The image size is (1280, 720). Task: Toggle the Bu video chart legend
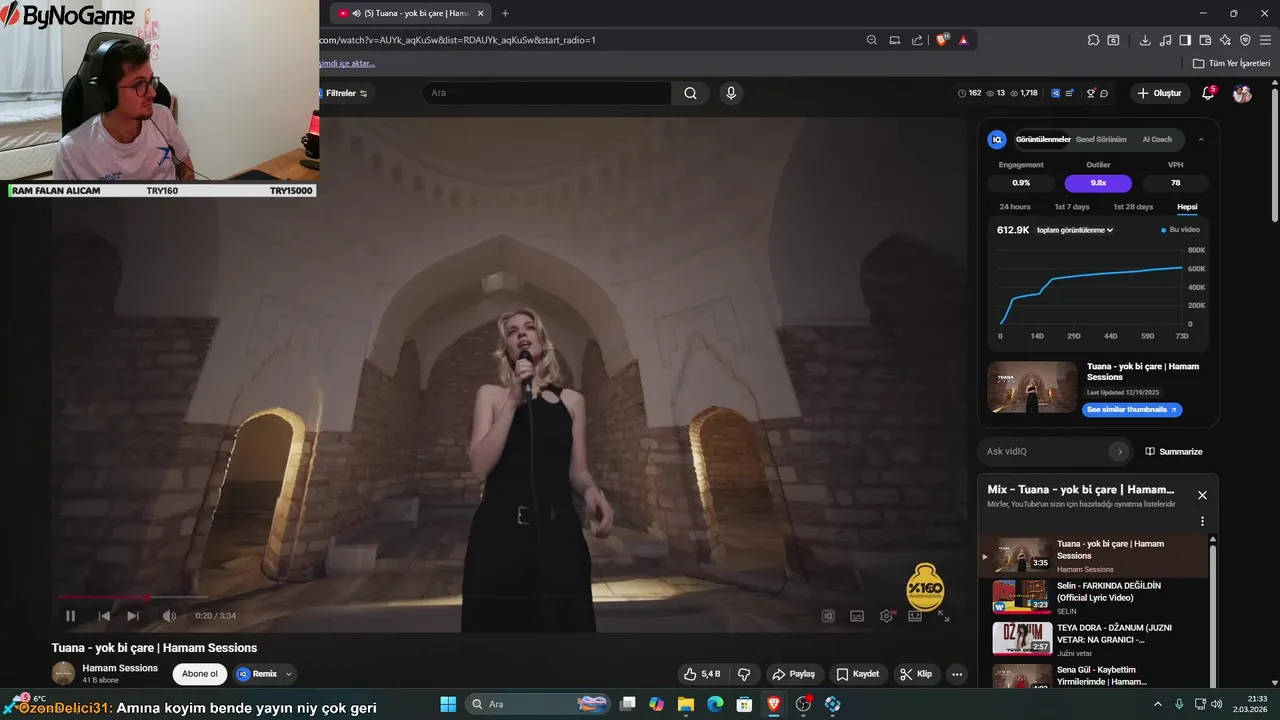[1180, 230]
